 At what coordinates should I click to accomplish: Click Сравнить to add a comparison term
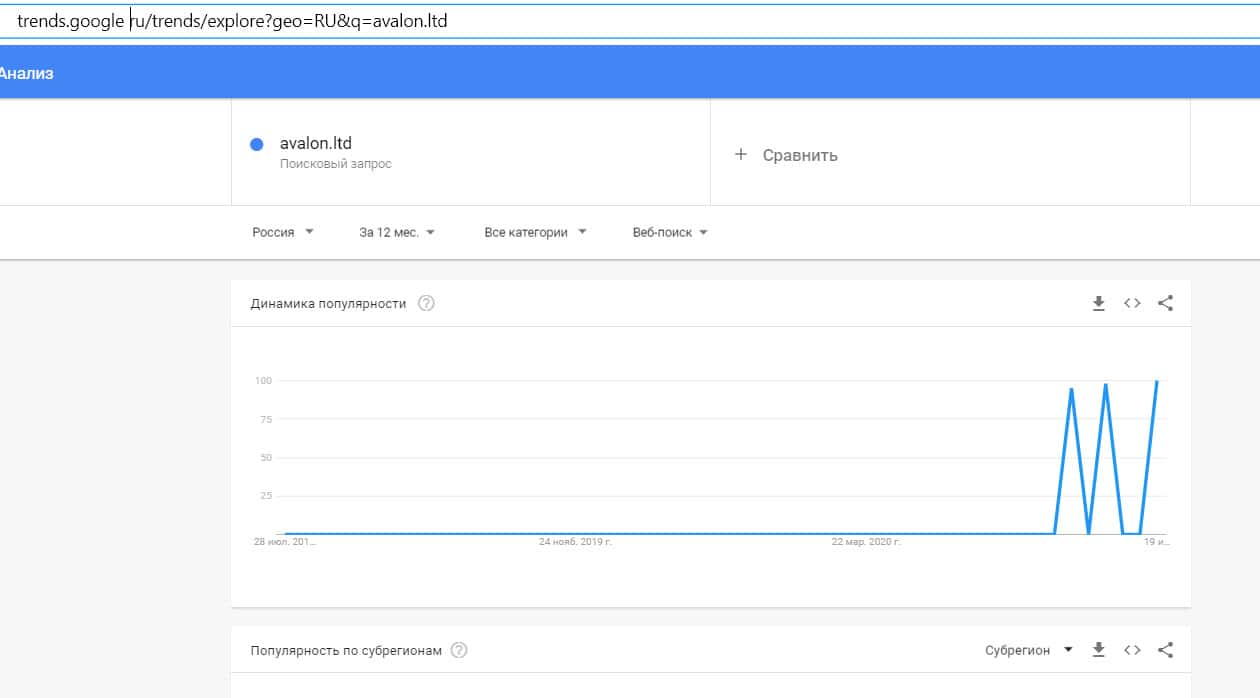(799, 155)
